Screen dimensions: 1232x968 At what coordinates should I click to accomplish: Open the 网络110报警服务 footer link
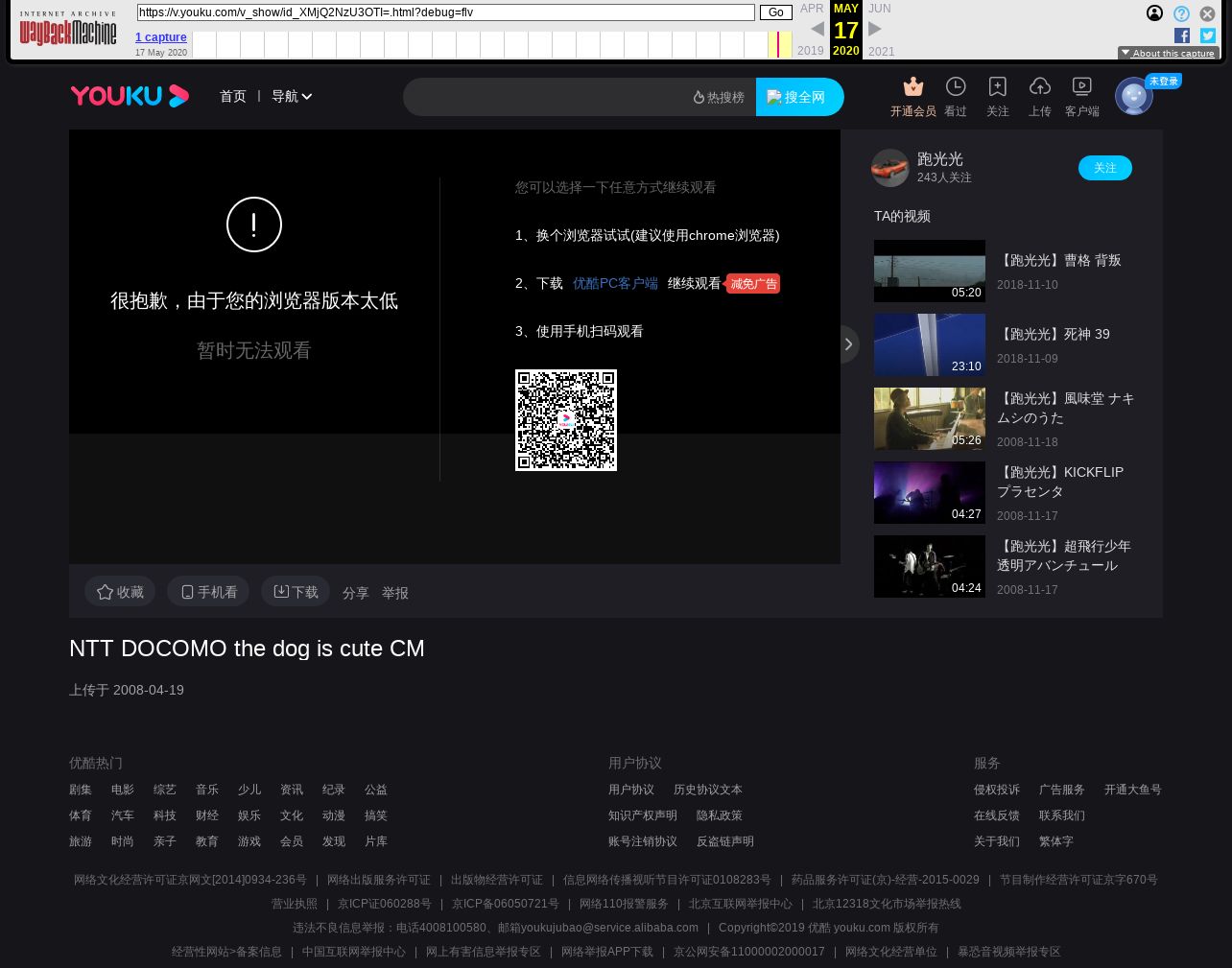pyautogui.click(x=624, y=904)
